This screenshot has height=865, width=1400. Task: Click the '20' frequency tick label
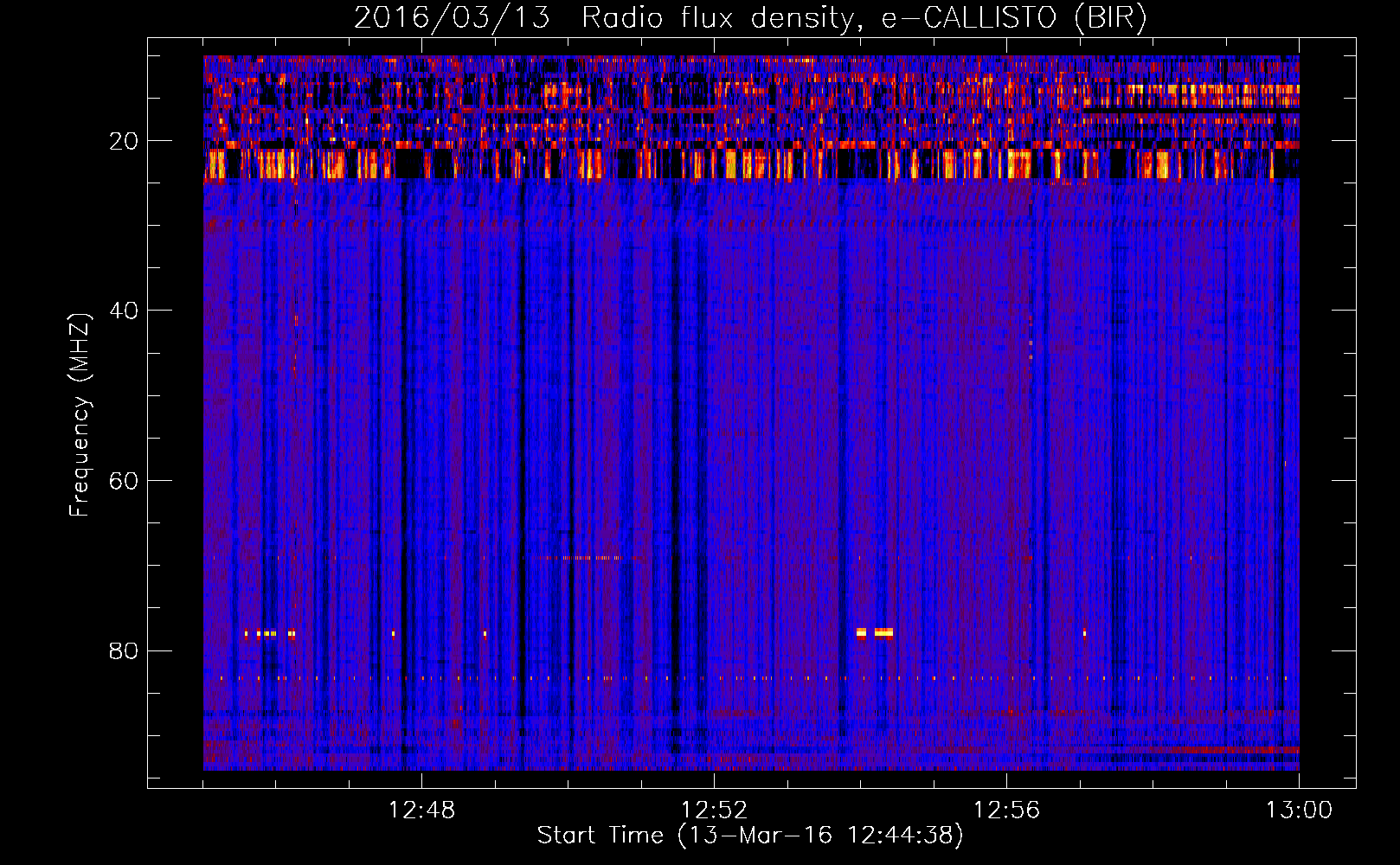pyautogui.click(x=125, y=141)
